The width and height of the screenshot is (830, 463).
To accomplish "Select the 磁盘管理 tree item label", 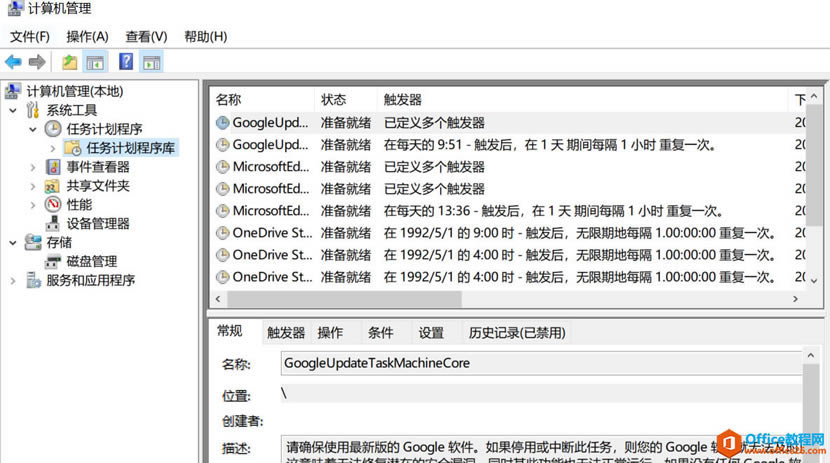I will pyautogui.click(x=92, y=261).
